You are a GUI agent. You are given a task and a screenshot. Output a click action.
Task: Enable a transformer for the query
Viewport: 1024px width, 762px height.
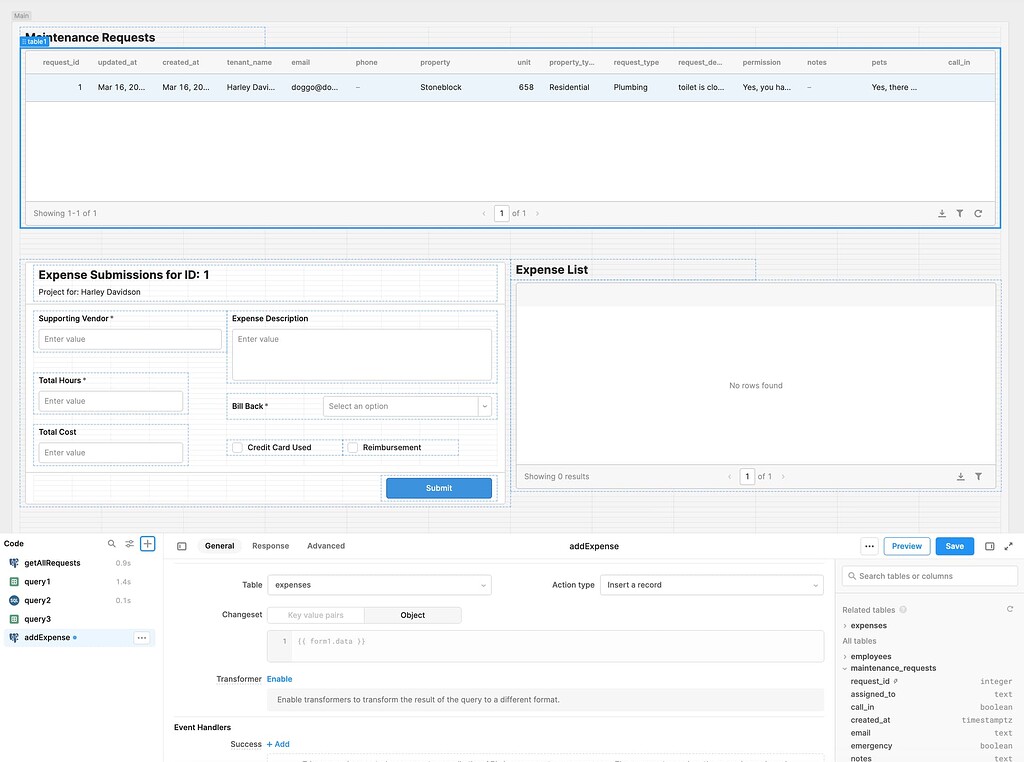(280, 678)
